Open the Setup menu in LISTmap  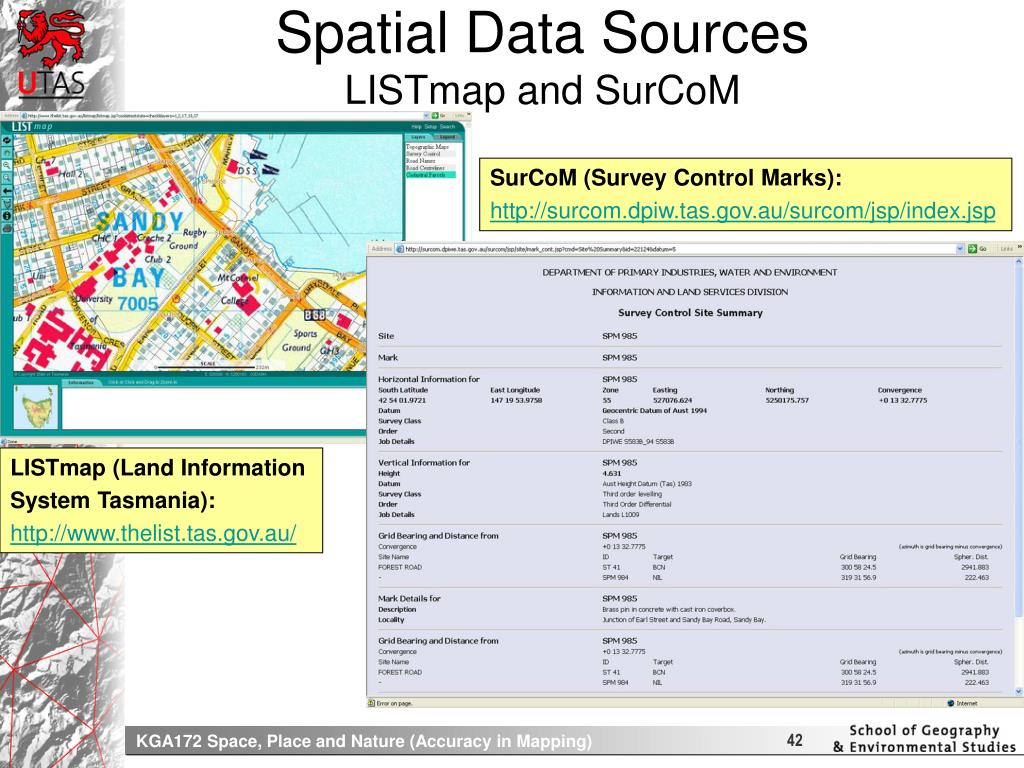(x=430, y=127)
